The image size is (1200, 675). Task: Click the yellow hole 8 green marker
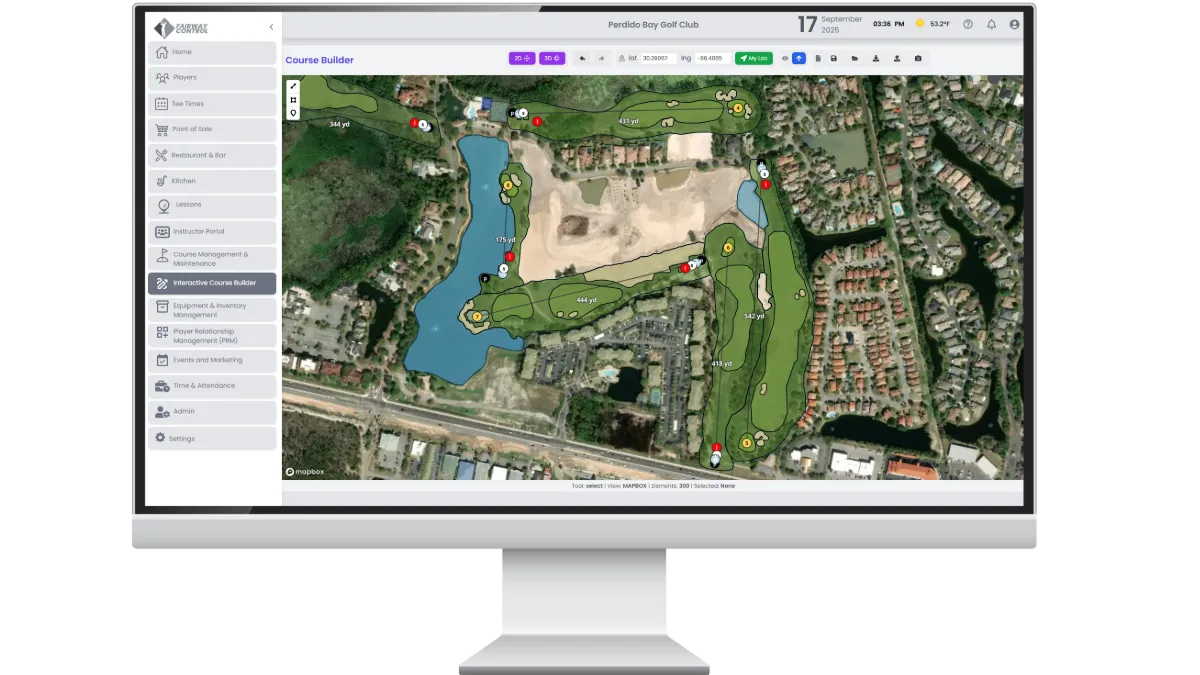point(508,185)
